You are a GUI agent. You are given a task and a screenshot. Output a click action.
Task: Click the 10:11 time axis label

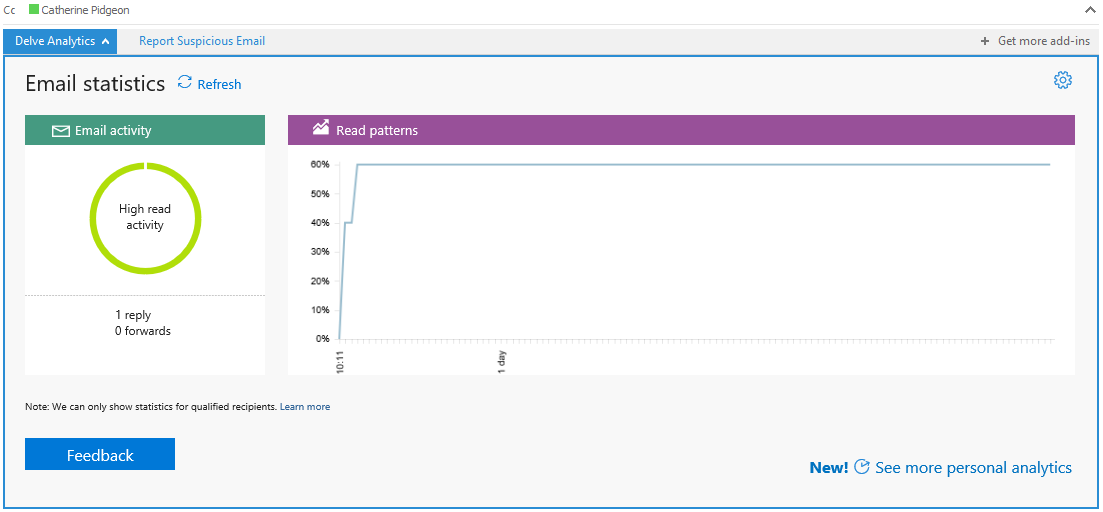click(x=340, y=360)
